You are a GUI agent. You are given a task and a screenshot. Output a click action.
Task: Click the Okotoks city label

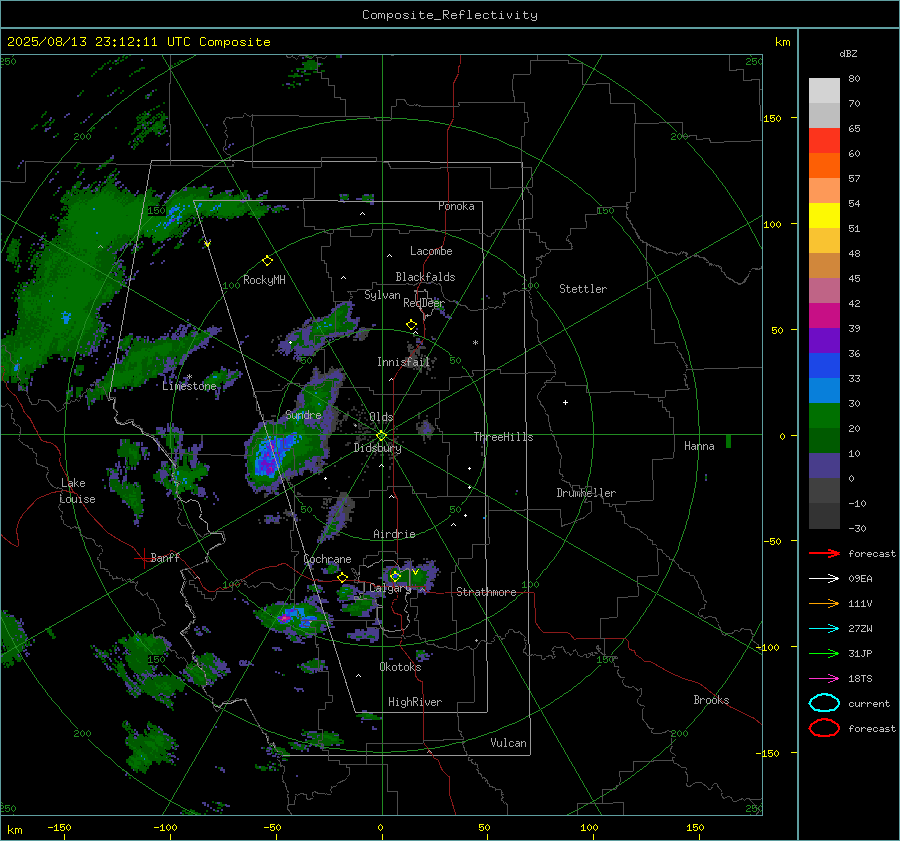tap(400, 667)
